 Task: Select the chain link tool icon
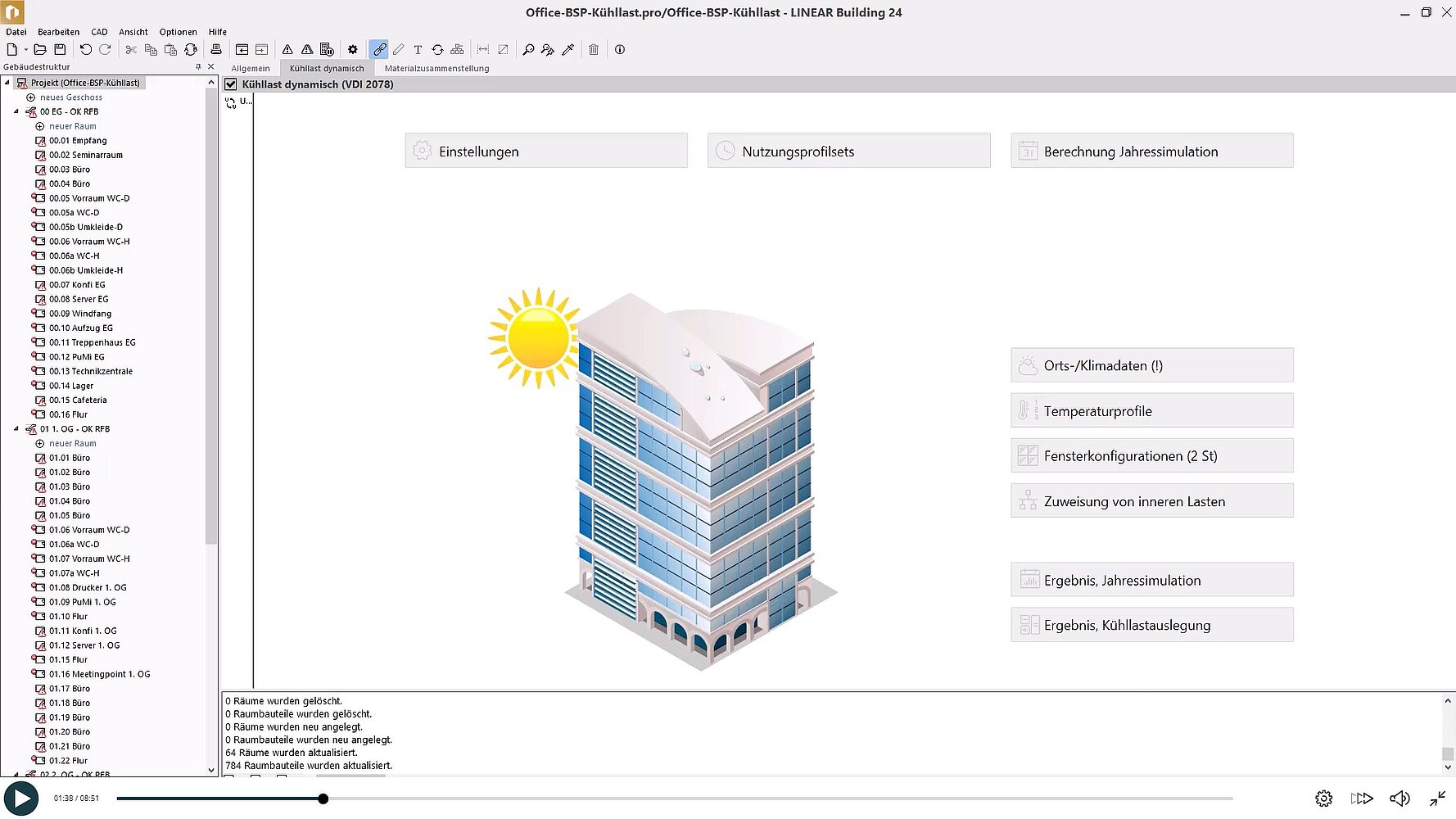click(x=379, y=50)
